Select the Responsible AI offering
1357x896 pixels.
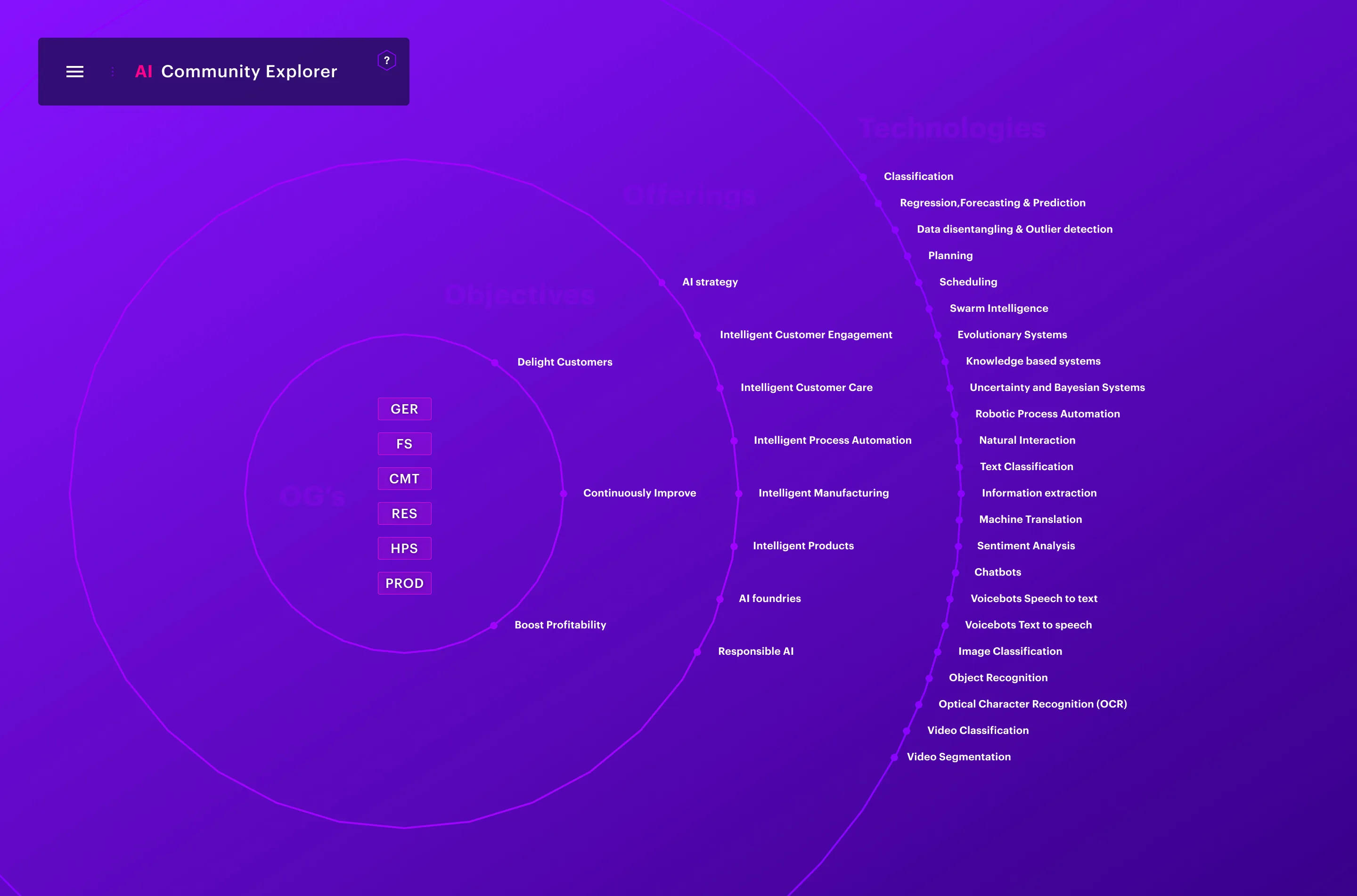pos(755,651)
